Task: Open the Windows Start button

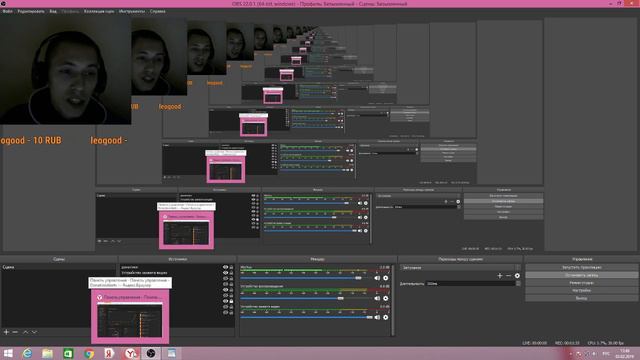Action: tap(8, 353)
